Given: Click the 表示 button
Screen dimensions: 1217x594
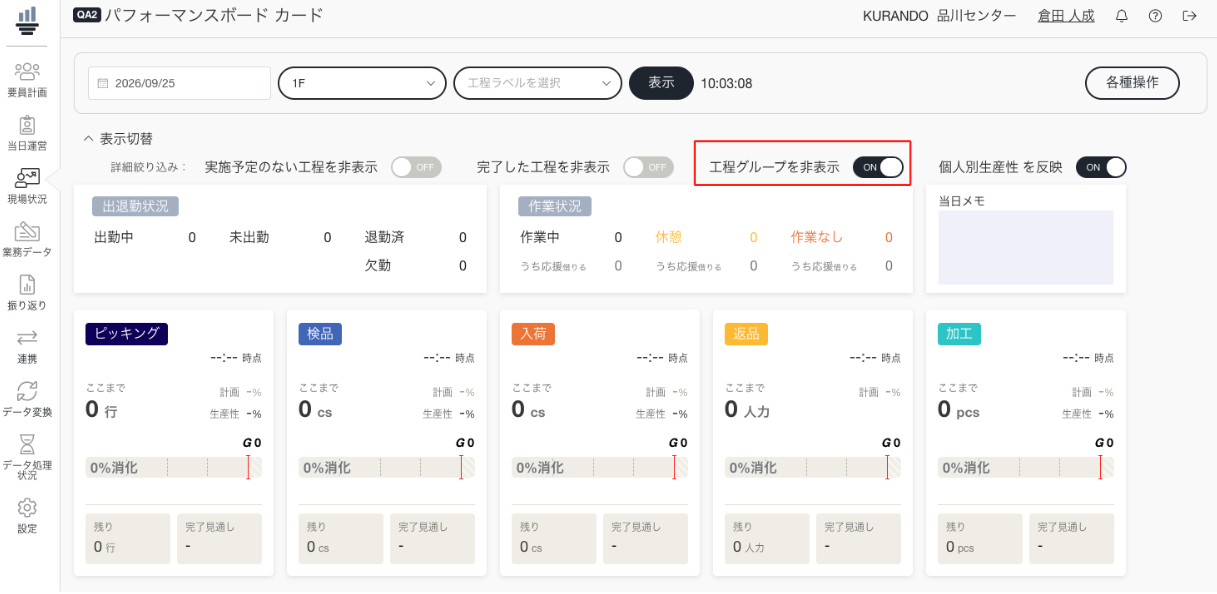Looking at the screenshot, I should pos(661,83).
